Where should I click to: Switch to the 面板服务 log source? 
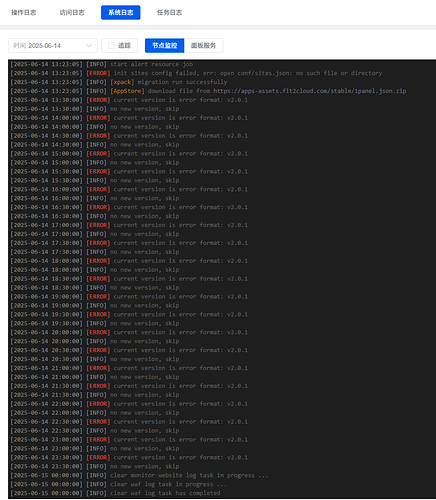point(203,46)
